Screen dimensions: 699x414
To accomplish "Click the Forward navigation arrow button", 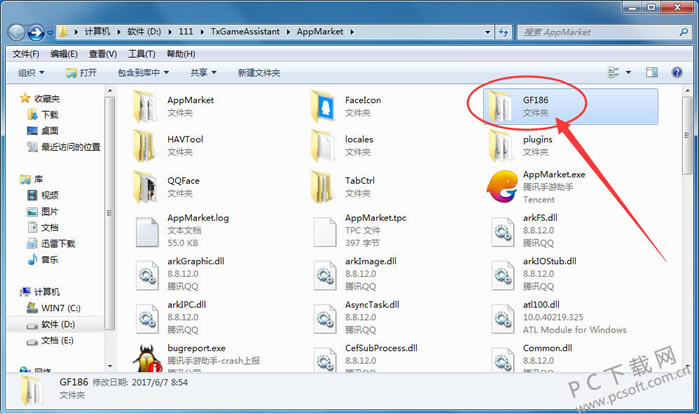I will click(x=36, y=32).
